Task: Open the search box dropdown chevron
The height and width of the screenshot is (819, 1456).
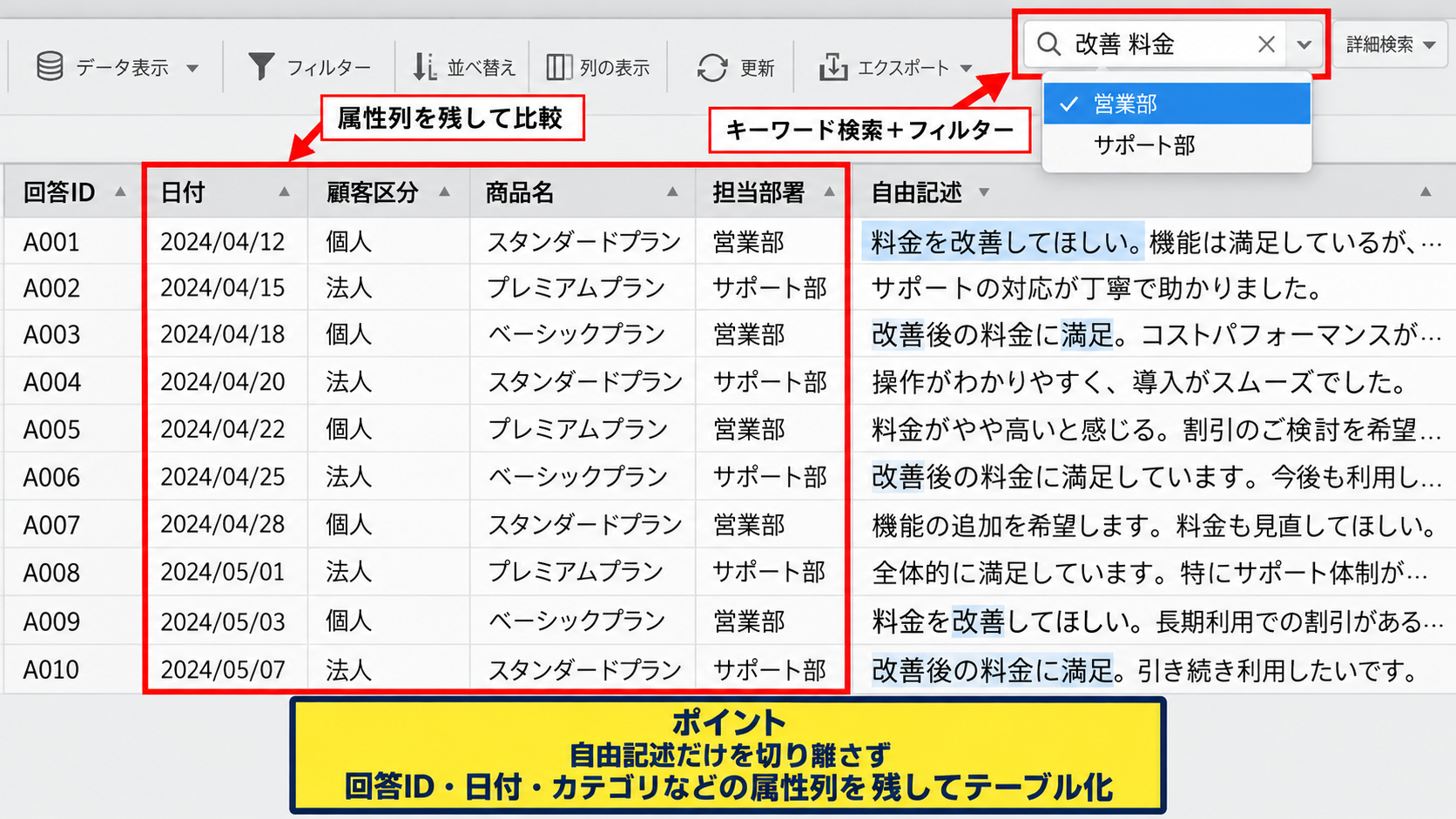Action: click(x=1304, y=44)
